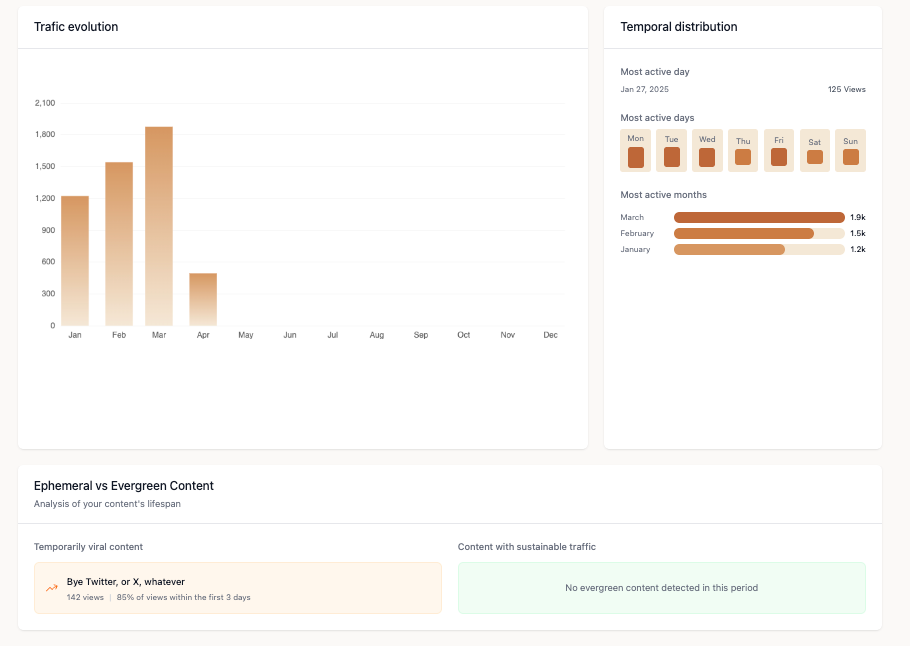The image size is (910, 646).
Task: Click the "Trafic evolution" panel heading
Action: (x=76, y=27)
